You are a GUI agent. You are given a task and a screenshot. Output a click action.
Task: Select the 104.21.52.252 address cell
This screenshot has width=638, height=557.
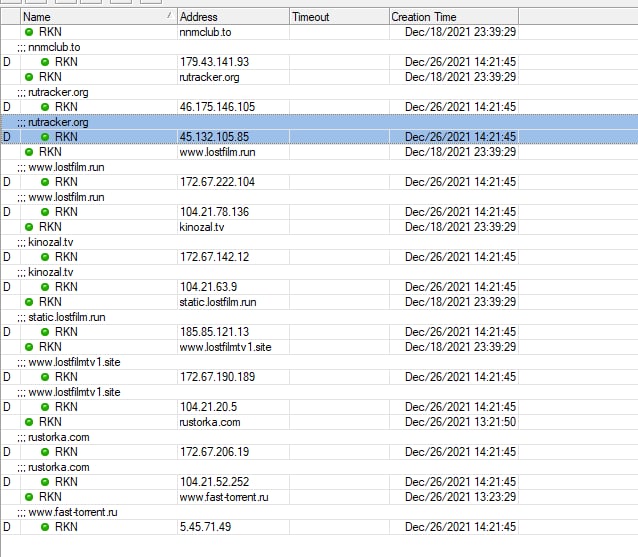[233, 482]
